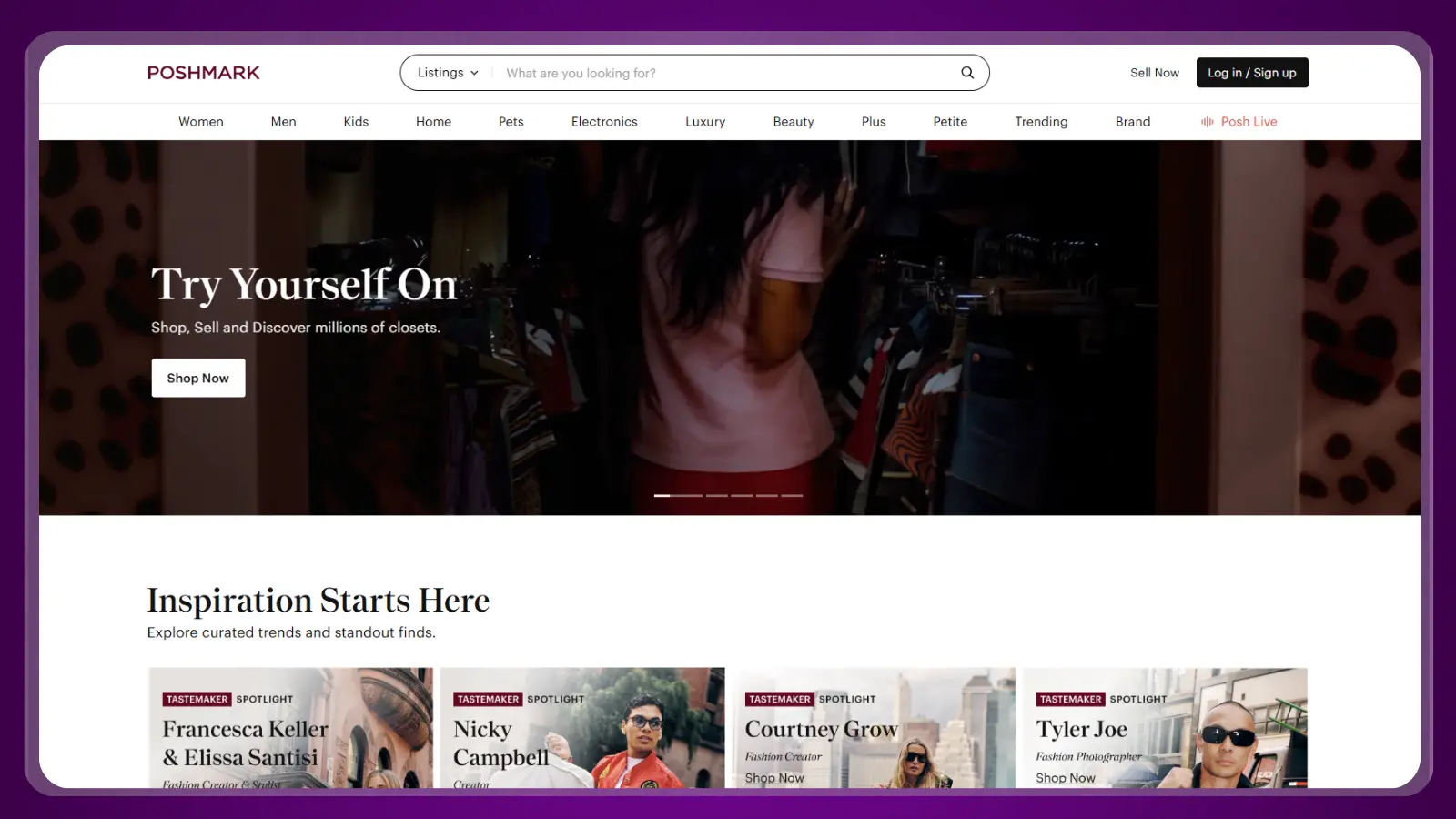Click 'Shop, Sell and Discover millions of closets.' text
This screenshot has height=819, width=1456.
[296, 328]
